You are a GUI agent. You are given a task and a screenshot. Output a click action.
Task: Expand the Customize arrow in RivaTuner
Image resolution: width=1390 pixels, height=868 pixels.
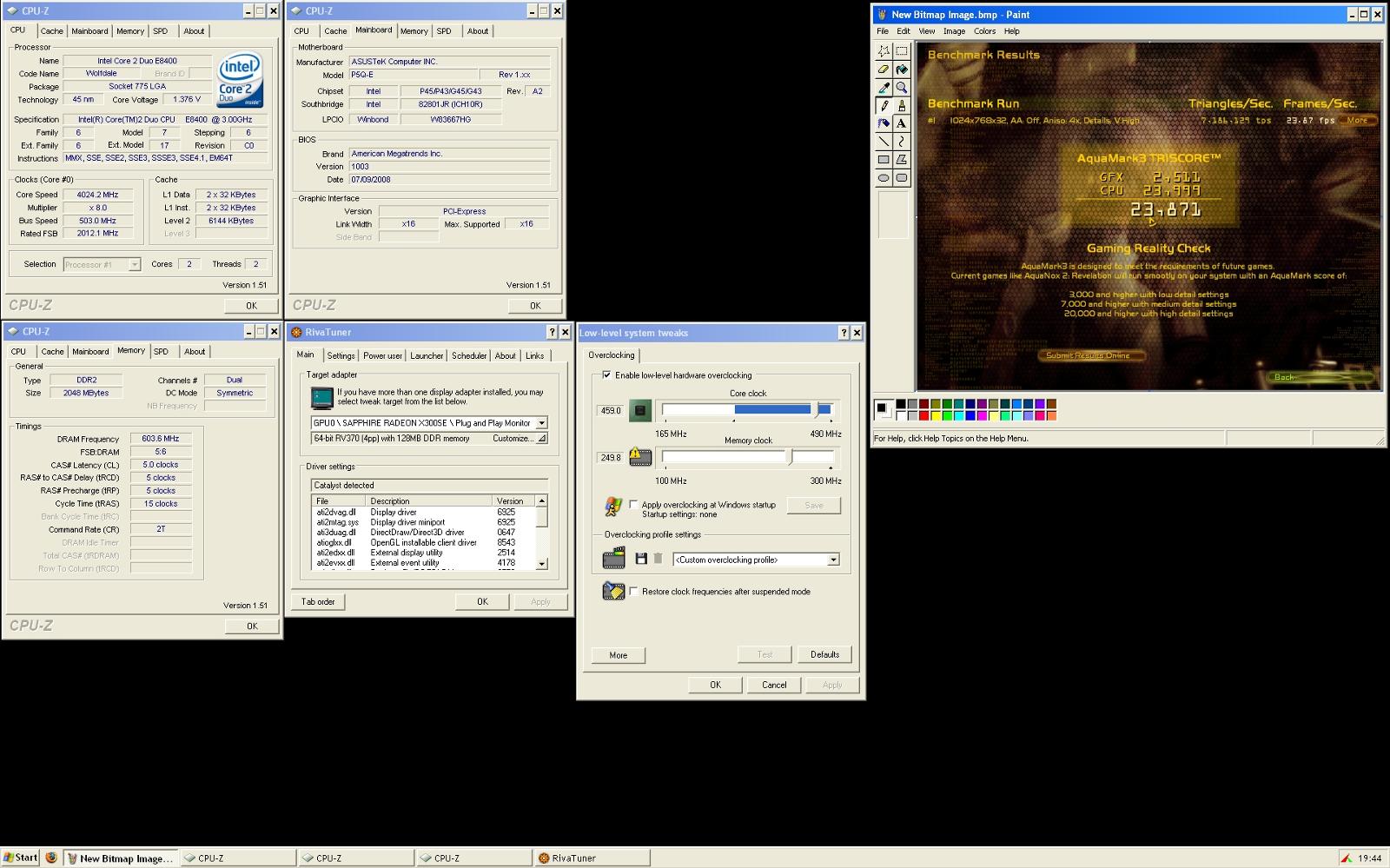tap(541, 439)
